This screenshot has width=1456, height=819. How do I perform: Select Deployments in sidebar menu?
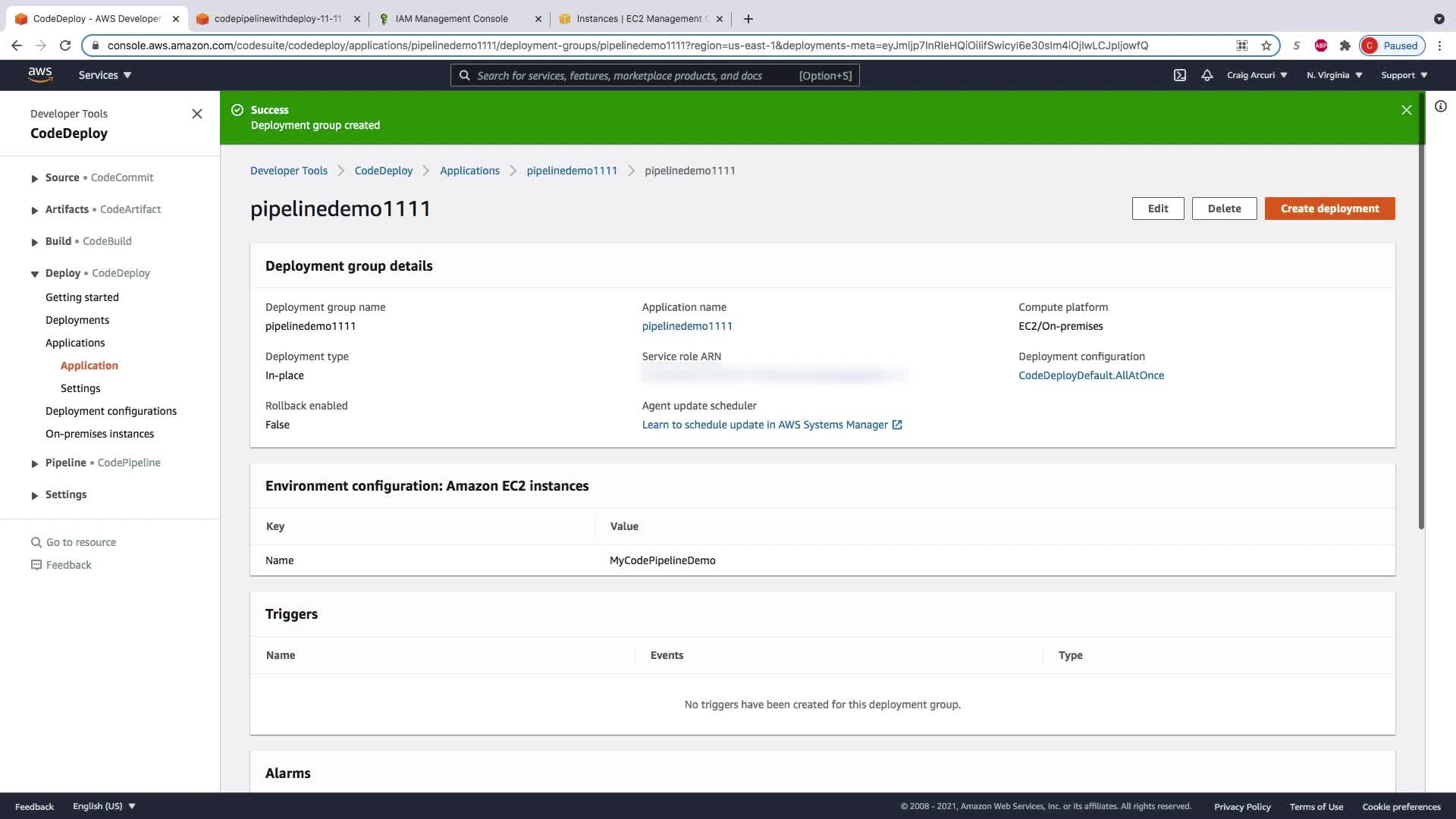coord(77,320)
